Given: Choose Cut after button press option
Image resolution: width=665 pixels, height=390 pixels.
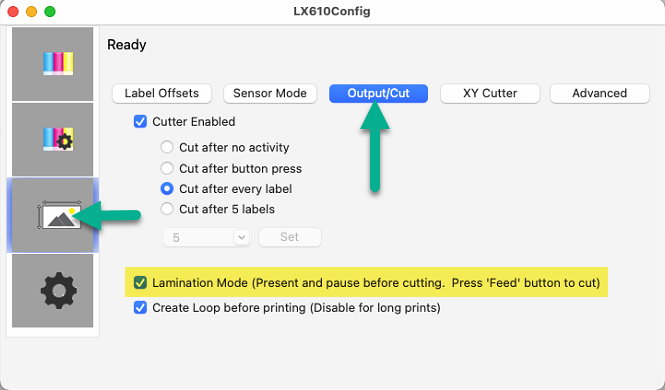Looking at the screenshot, I should click(167, 168).
